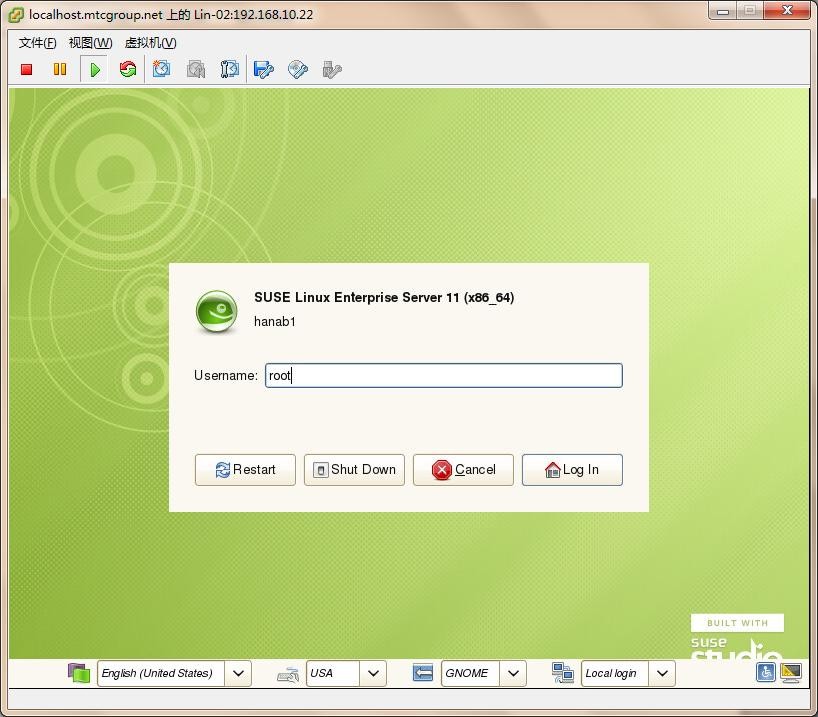Minimize the console window

pos(723,10)
